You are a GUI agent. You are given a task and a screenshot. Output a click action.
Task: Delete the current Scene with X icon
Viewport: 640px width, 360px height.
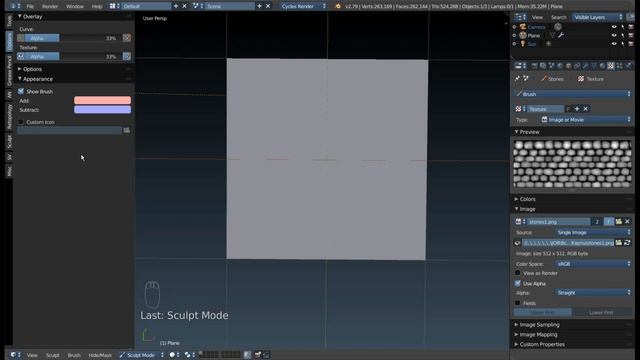tap(268, 6)
